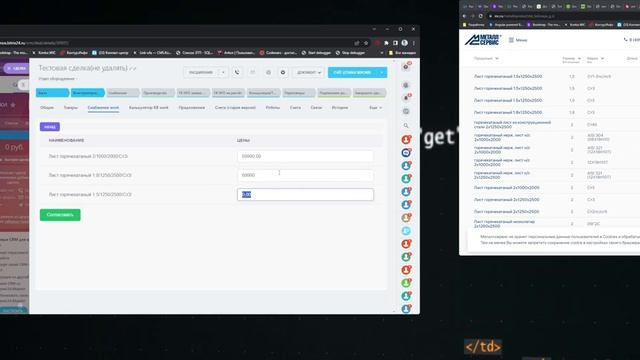Click Лист горячекатаный 2х1000х2000 row in right window
The image size is (640, 360).
click(507, 188)
